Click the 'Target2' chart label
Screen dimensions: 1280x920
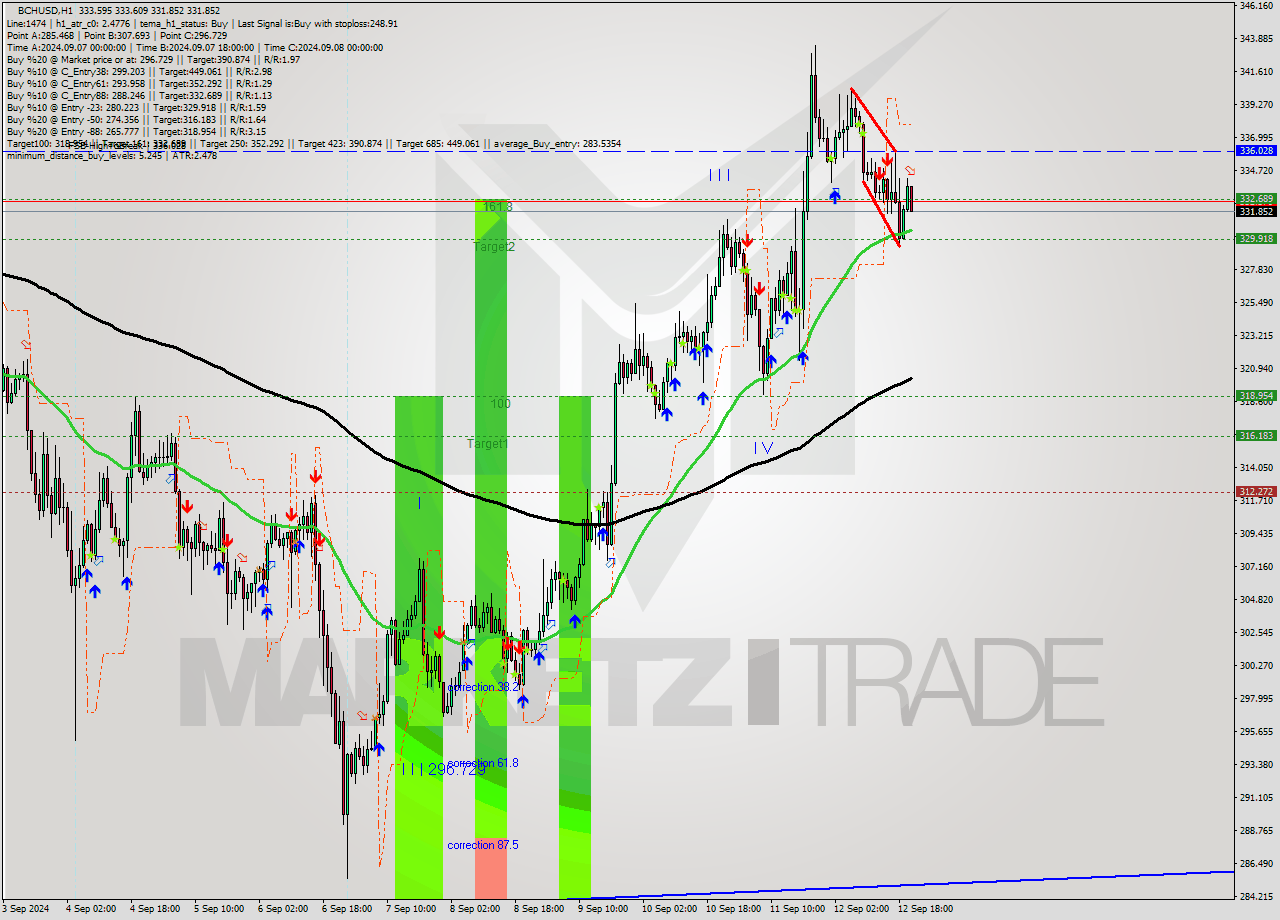click(494, 246)
